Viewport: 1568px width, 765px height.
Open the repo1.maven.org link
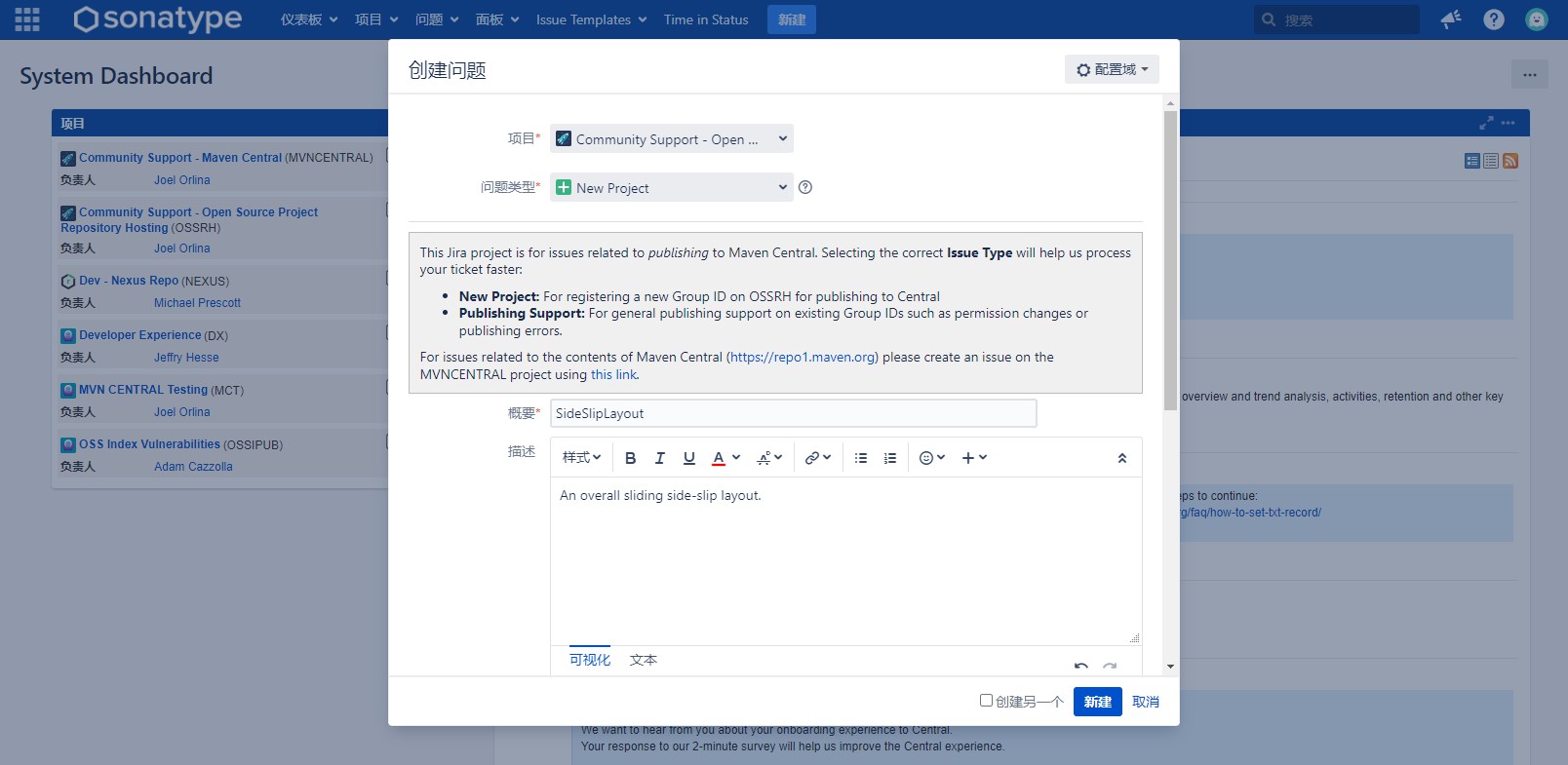(803, 357)
